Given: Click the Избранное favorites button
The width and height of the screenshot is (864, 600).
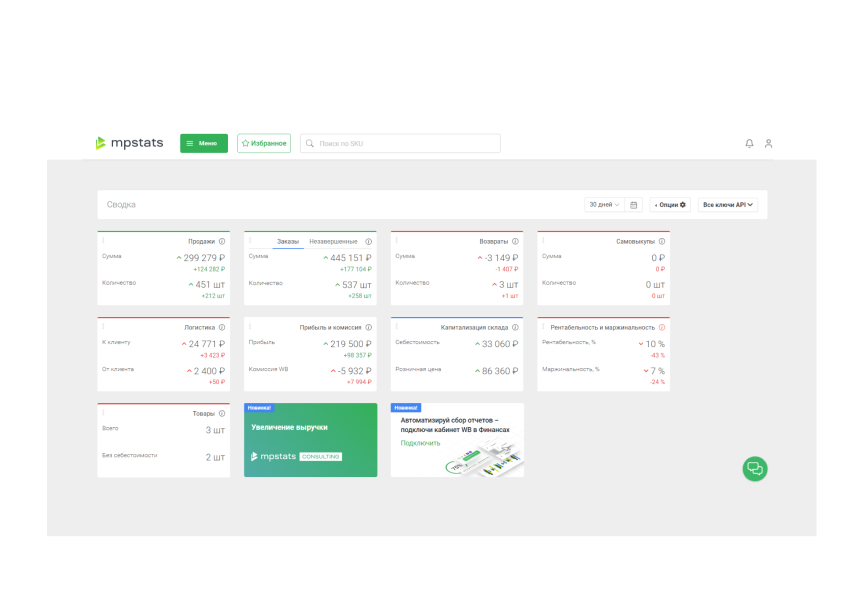Looking at the screenshot, I should coord(264,143).
